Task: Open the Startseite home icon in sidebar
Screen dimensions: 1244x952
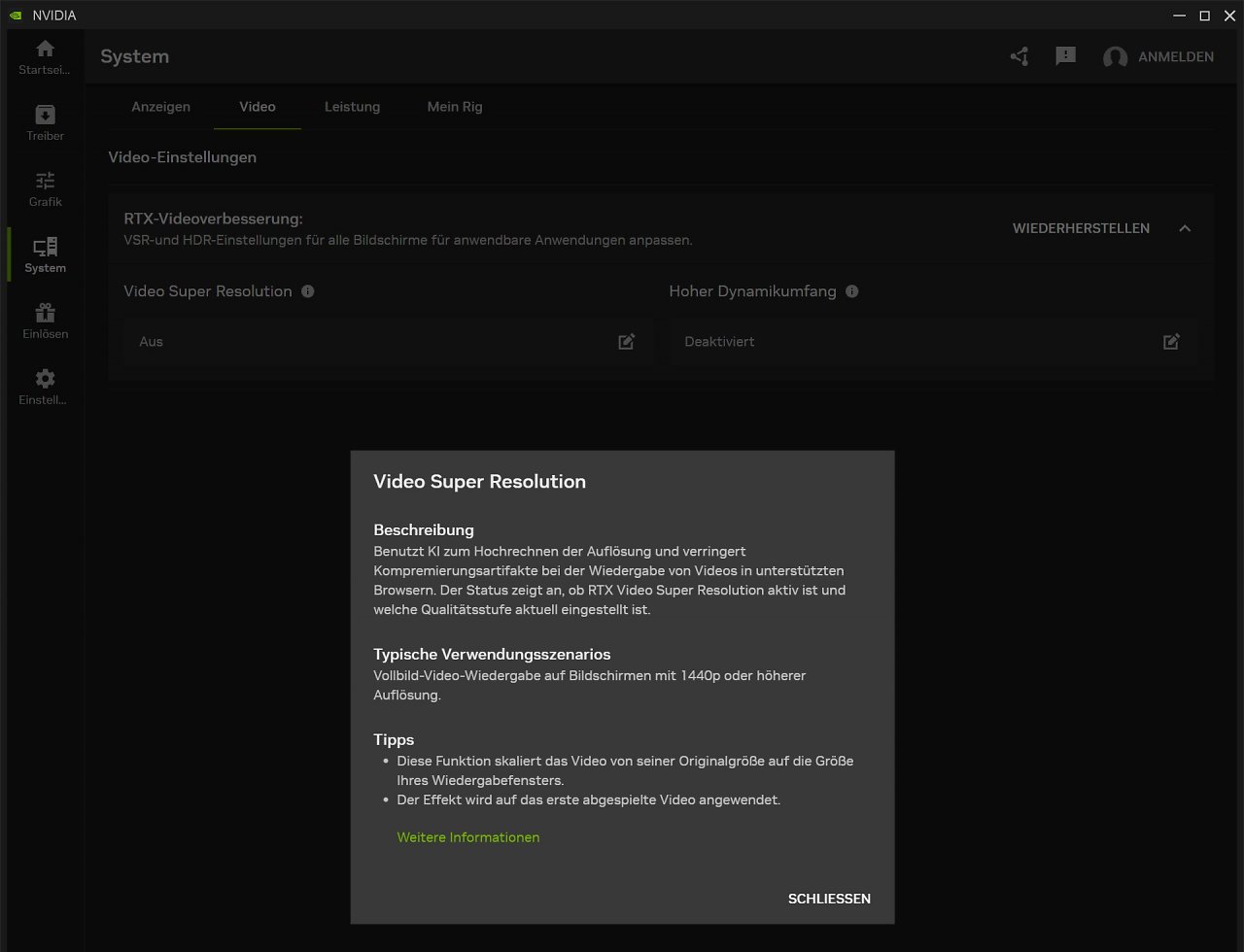Action: coord(45,57)
